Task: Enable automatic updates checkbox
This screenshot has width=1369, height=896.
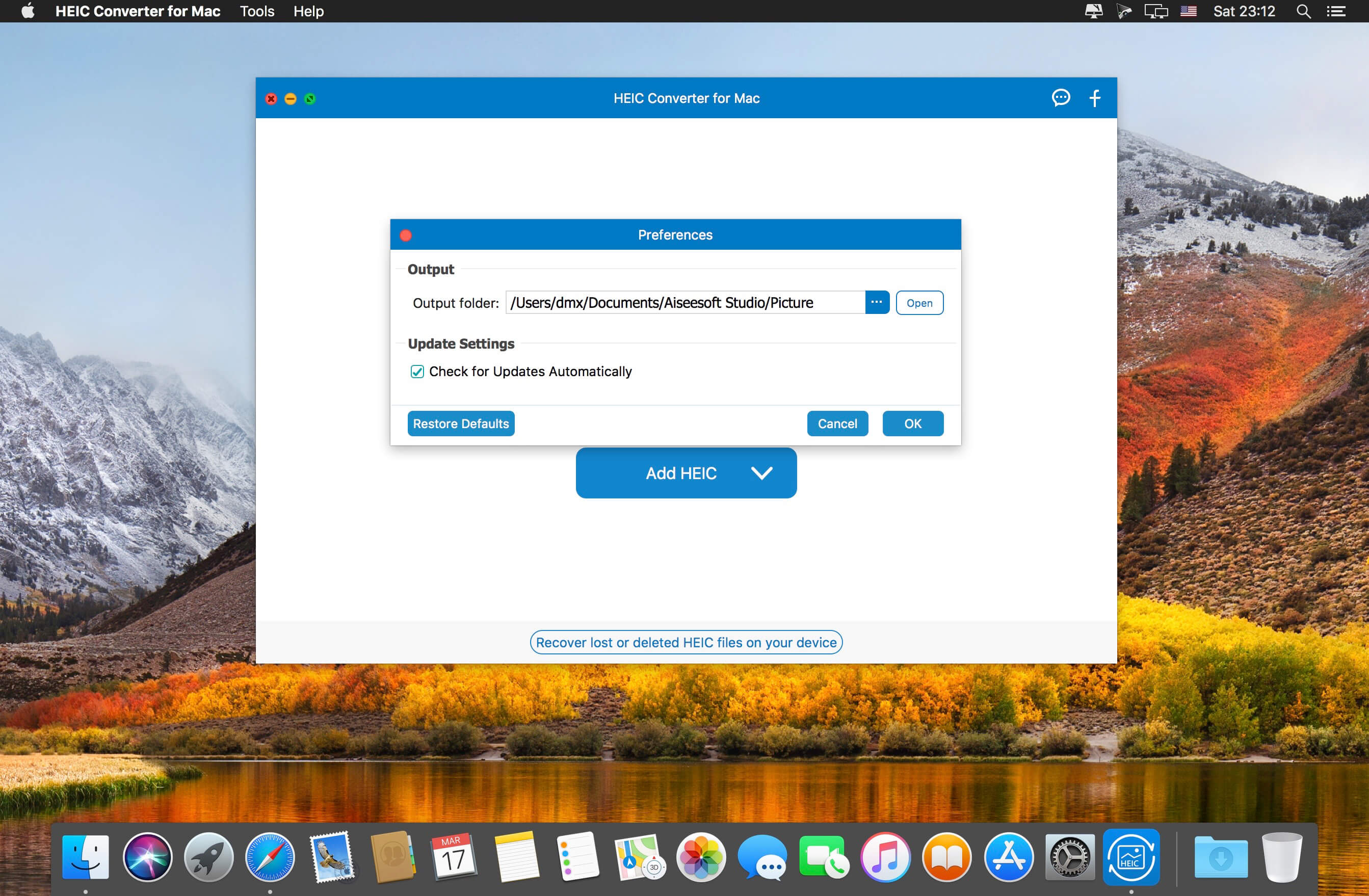Action: point(416,371)
